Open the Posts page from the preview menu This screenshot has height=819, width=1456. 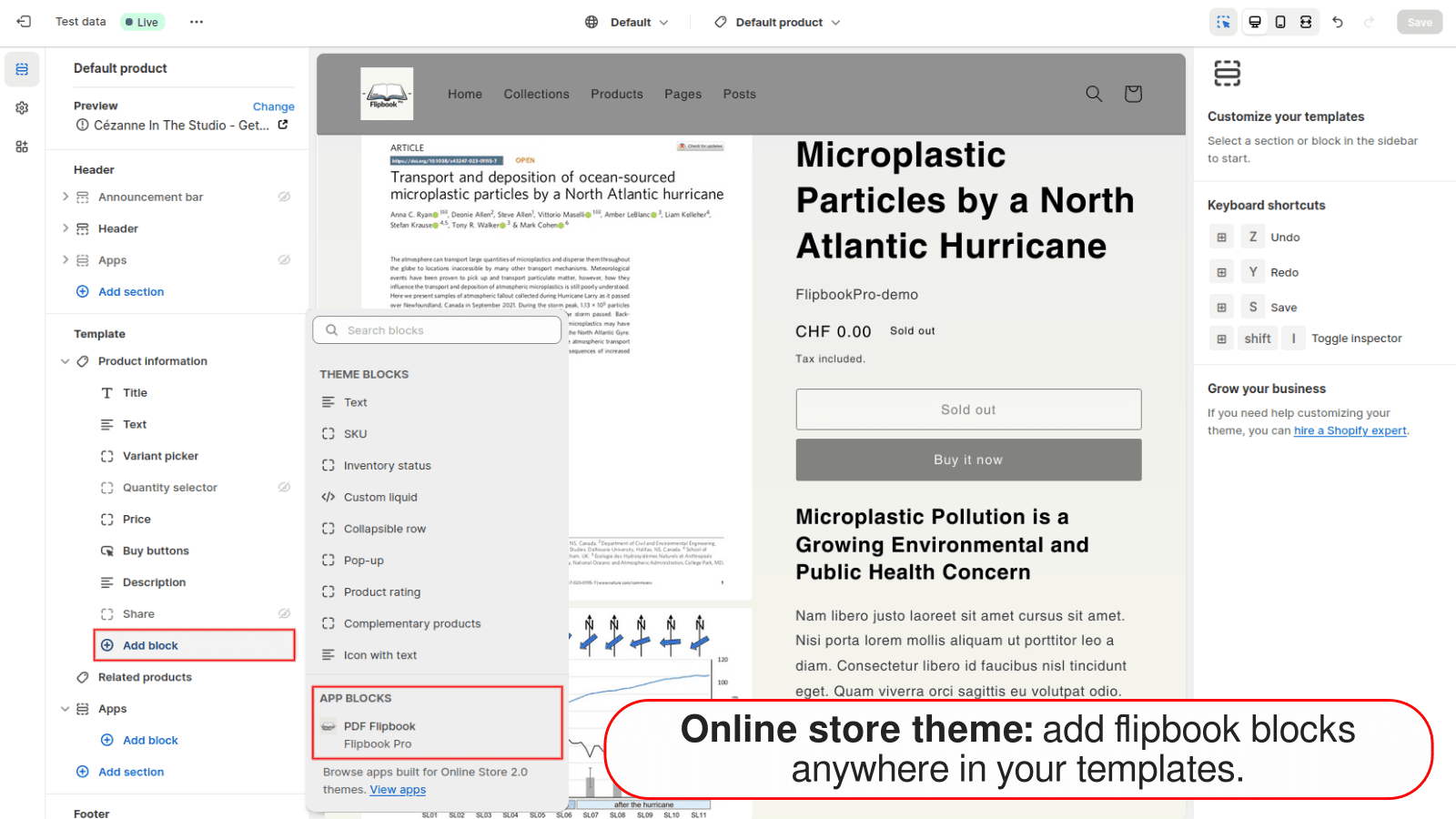click(739, 94)
